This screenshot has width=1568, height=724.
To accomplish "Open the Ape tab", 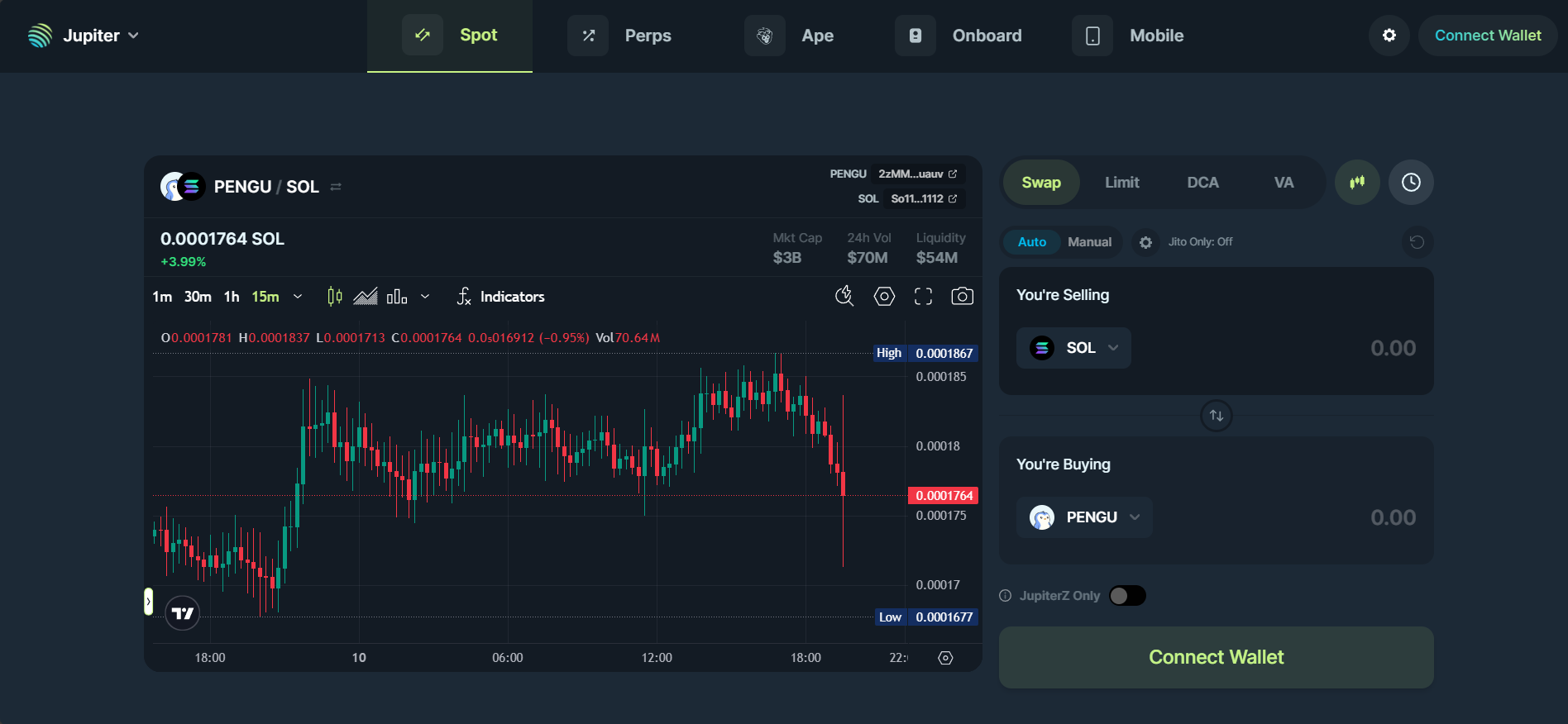I will click(789, 36).
